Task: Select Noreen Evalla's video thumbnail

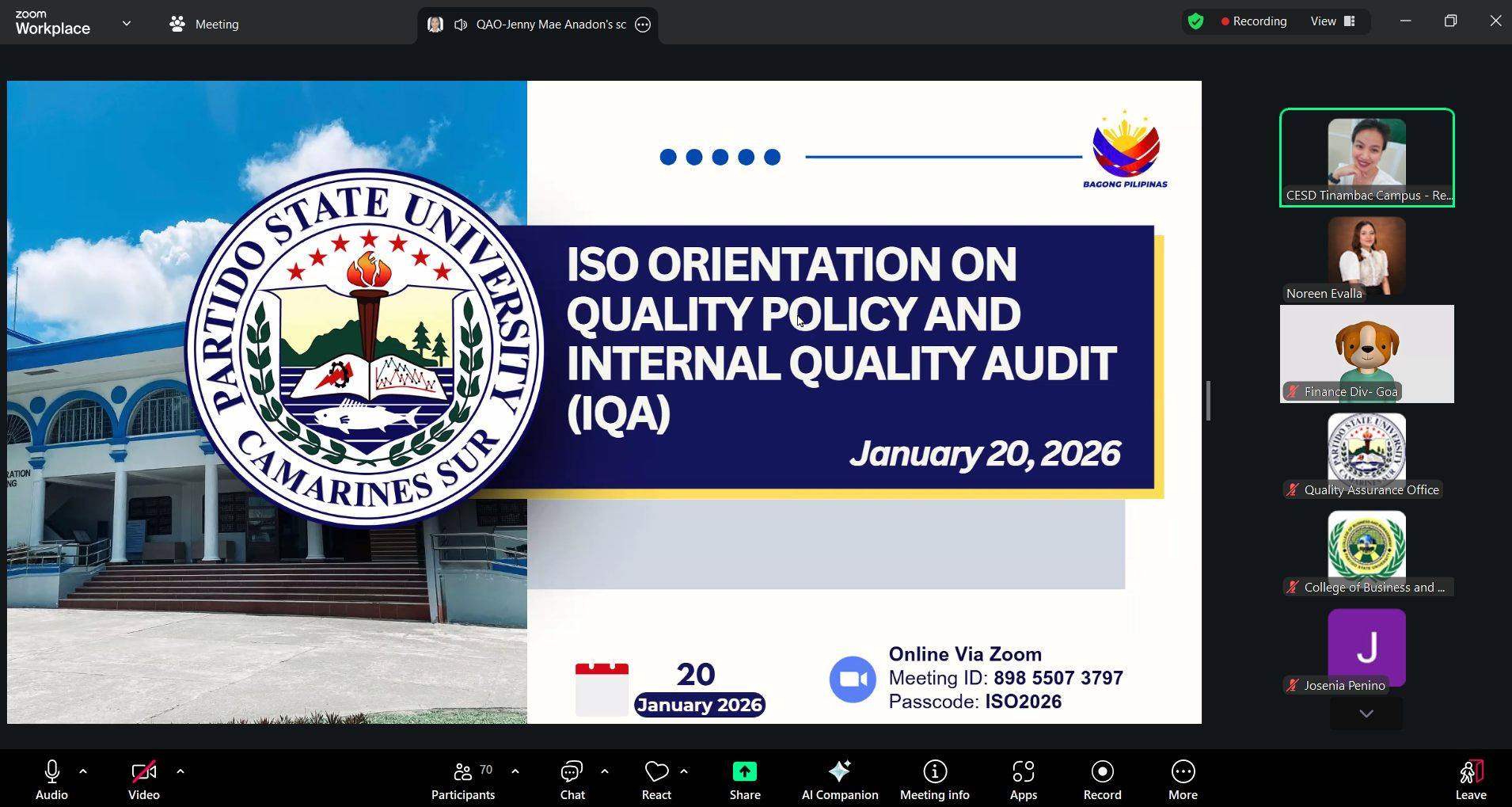Action: tap(1366, 257)
